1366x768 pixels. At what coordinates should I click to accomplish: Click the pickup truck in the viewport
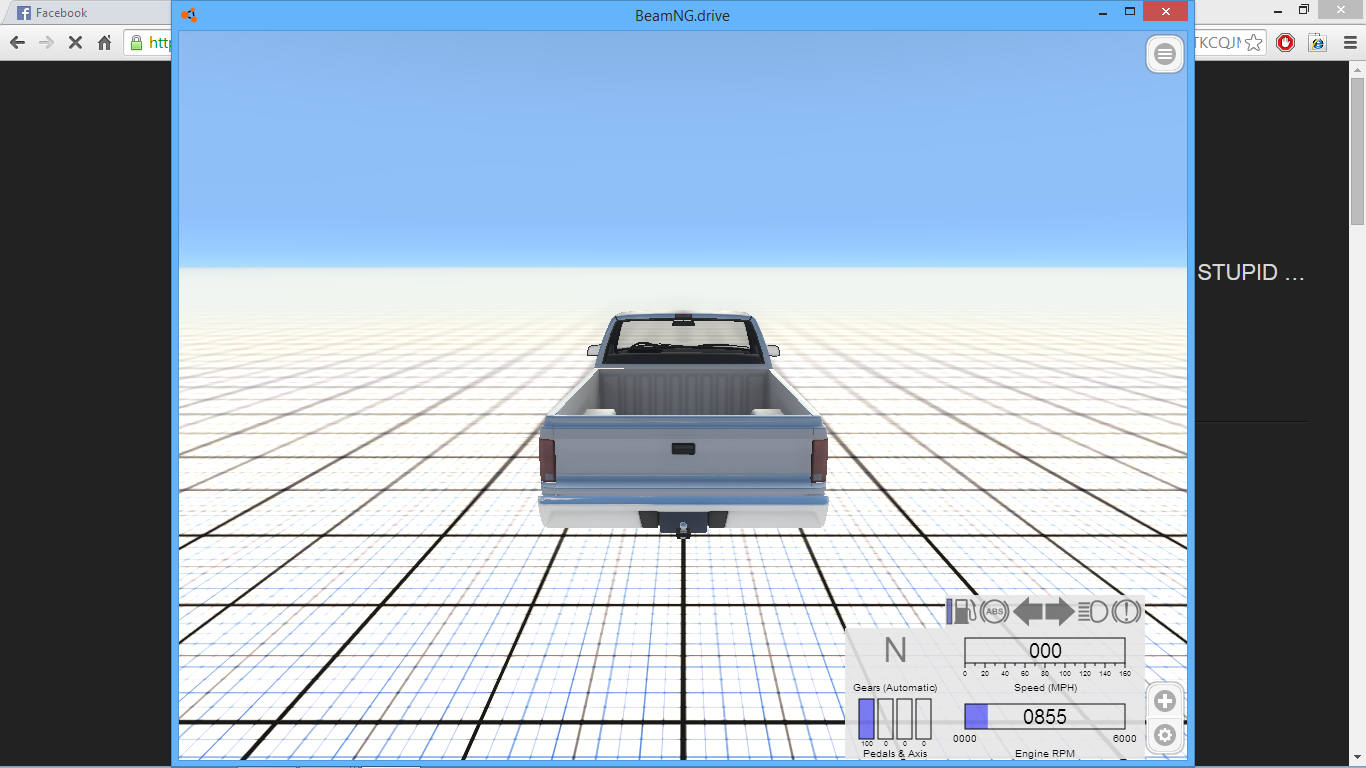(683, 424)
